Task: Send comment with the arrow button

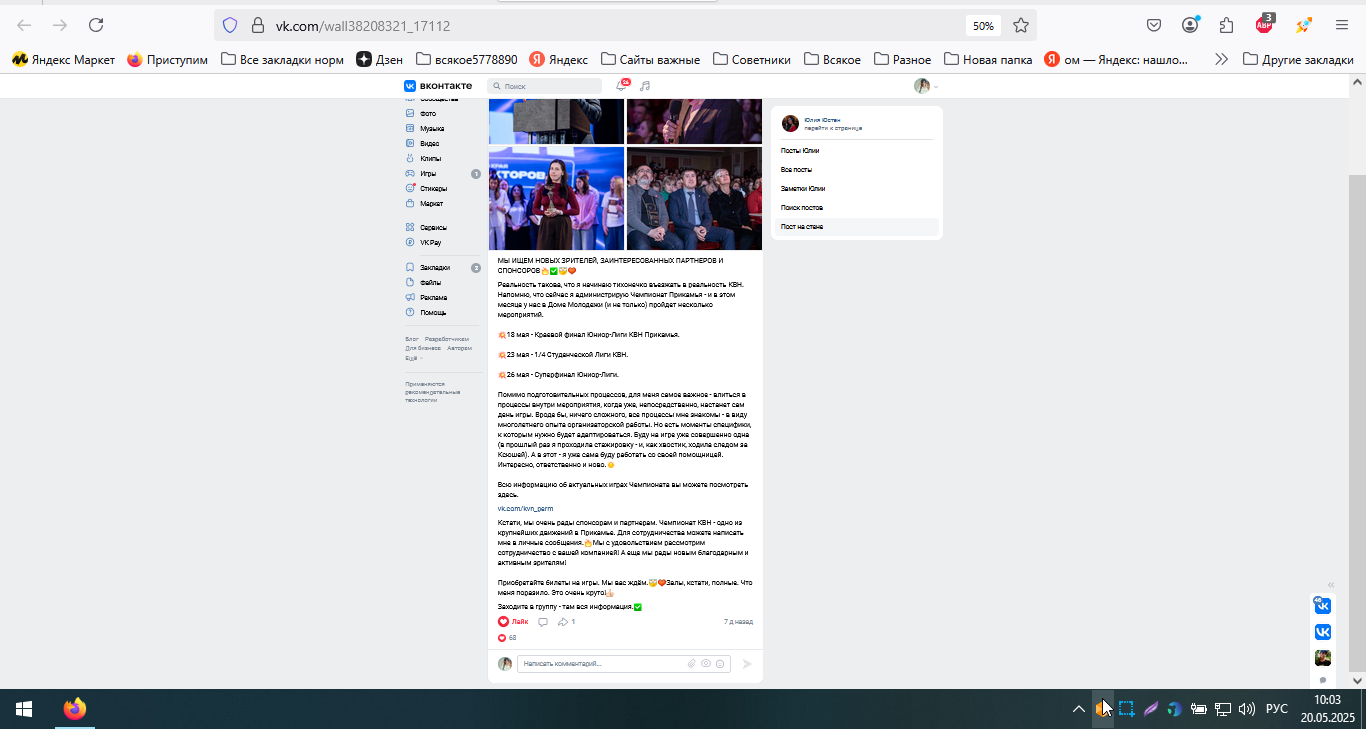Action: point(746,664)
